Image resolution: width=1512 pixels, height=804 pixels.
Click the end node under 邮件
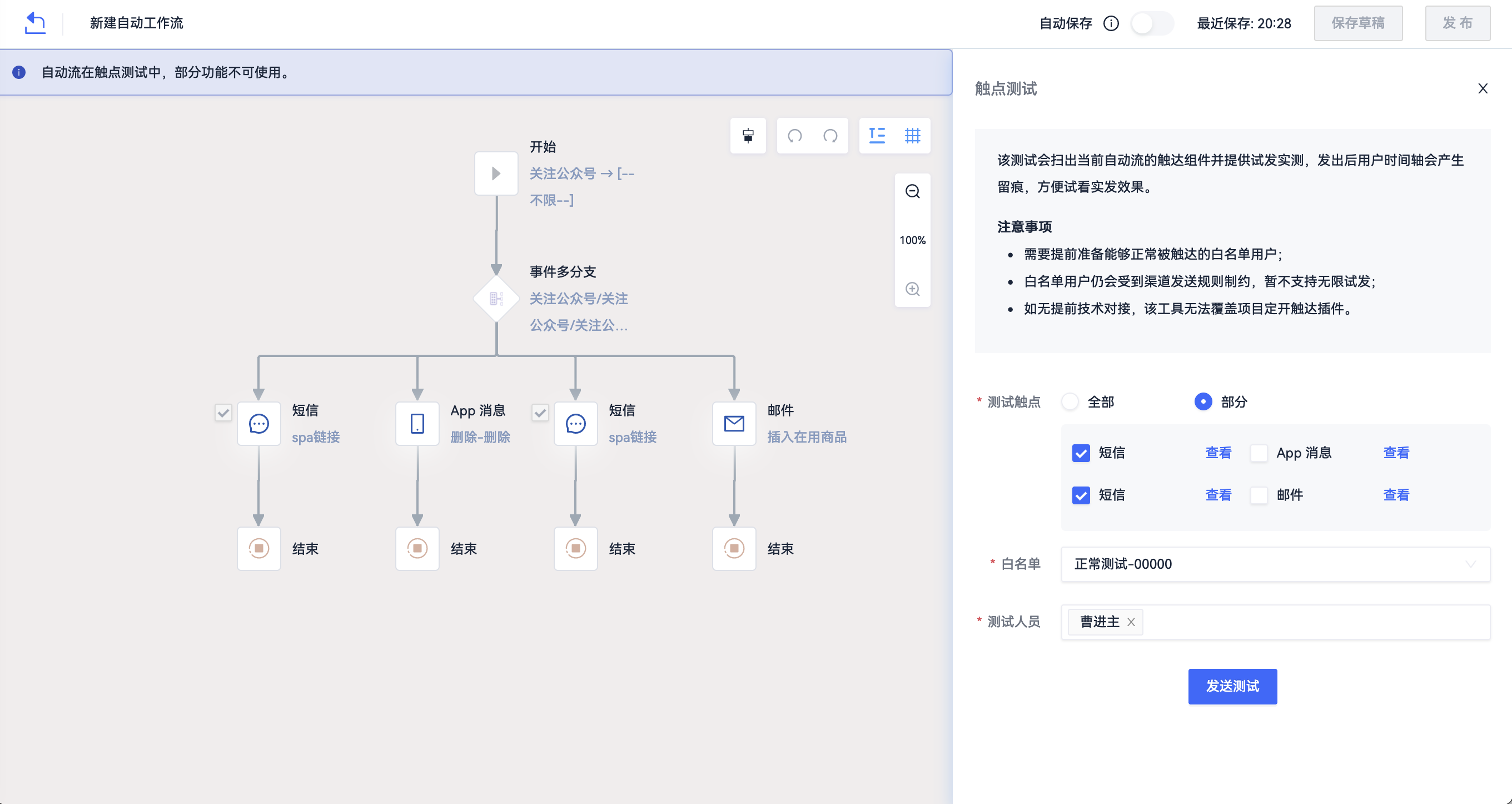(x=734, y=549)
